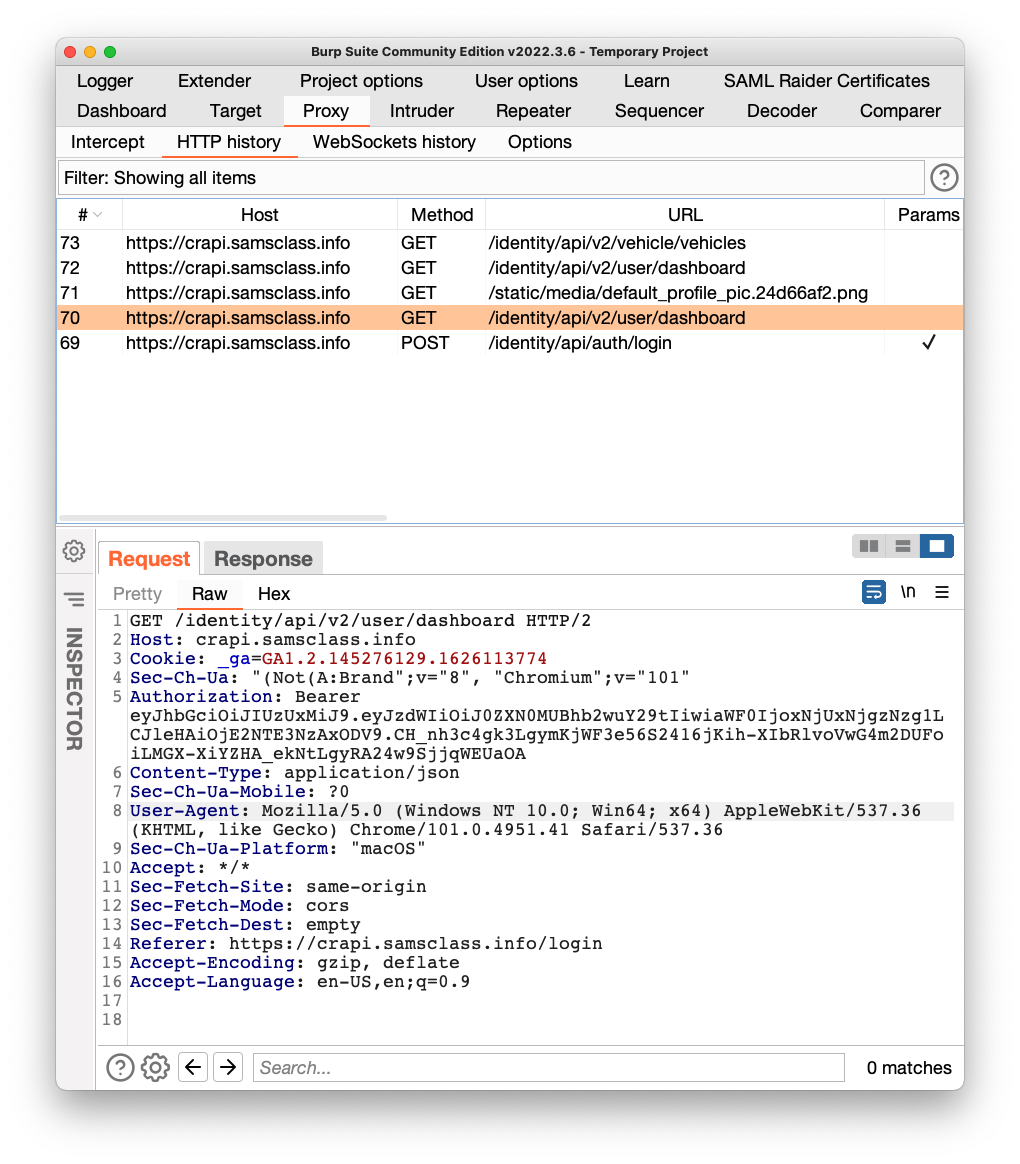Select the tabbed request/response layout icon

[x=937, y=546]
